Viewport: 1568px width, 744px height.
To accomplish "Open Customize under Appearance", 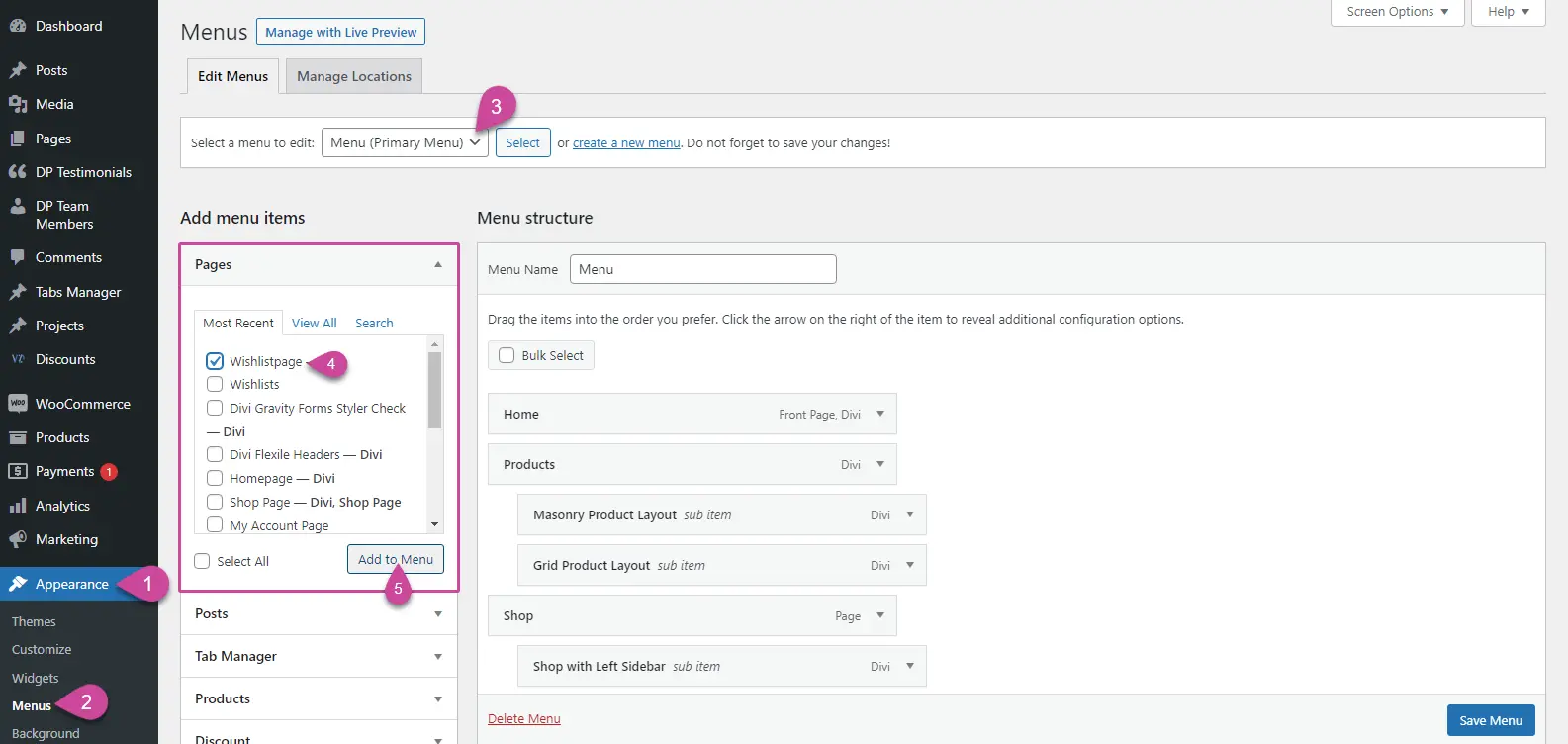I will [42, 649].
